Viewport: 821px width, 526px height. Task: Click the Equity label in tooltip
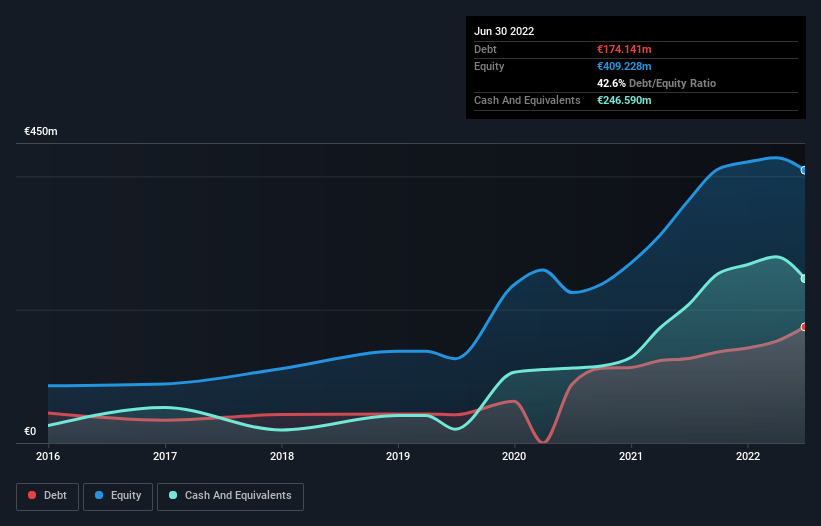(489, 66)
